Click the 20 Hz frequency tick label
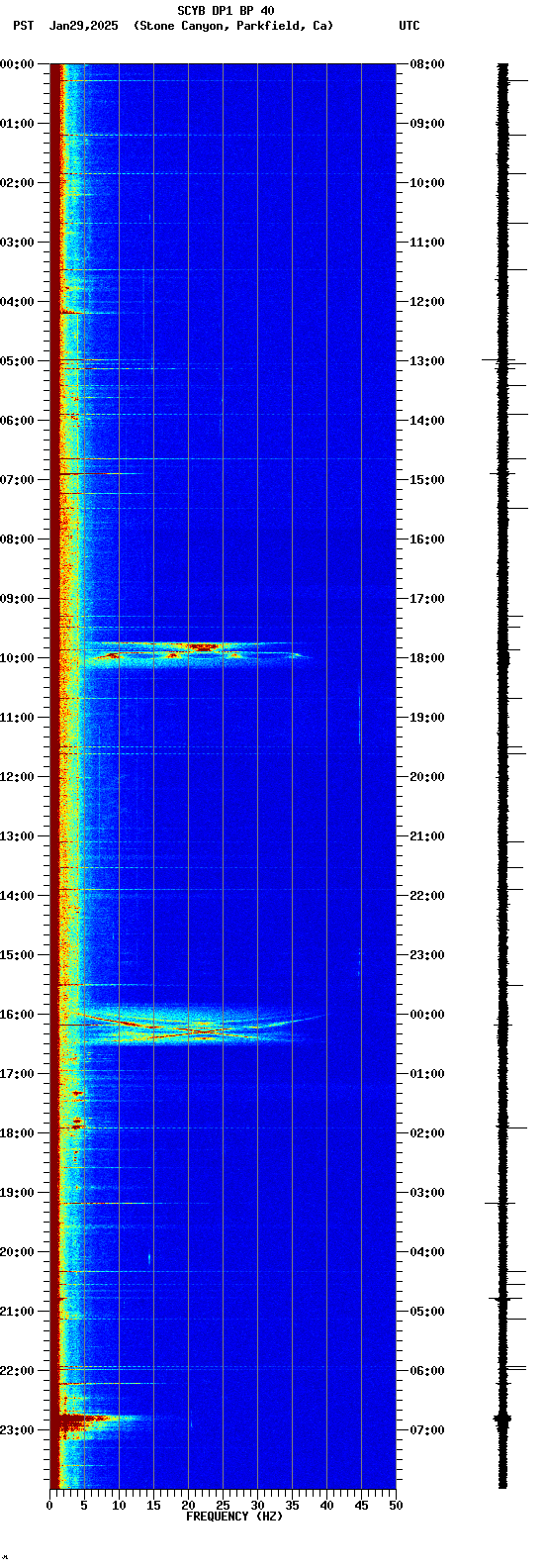Viewport: 546px width, 1568px height. click(x=188, y=1506)
